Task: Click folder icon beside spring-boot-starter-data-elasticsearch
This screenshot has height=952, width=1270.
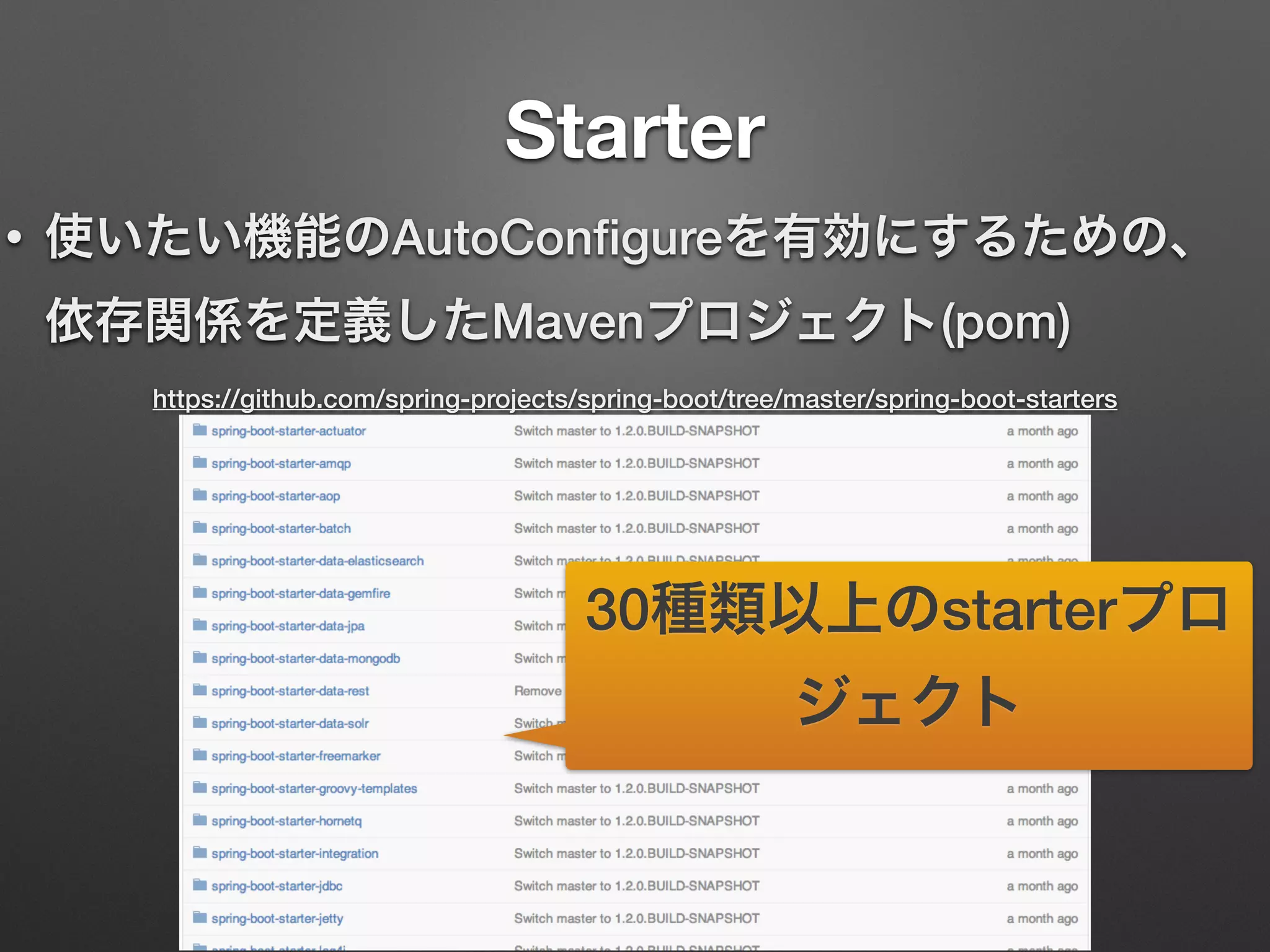Action: tap(200, 560)
